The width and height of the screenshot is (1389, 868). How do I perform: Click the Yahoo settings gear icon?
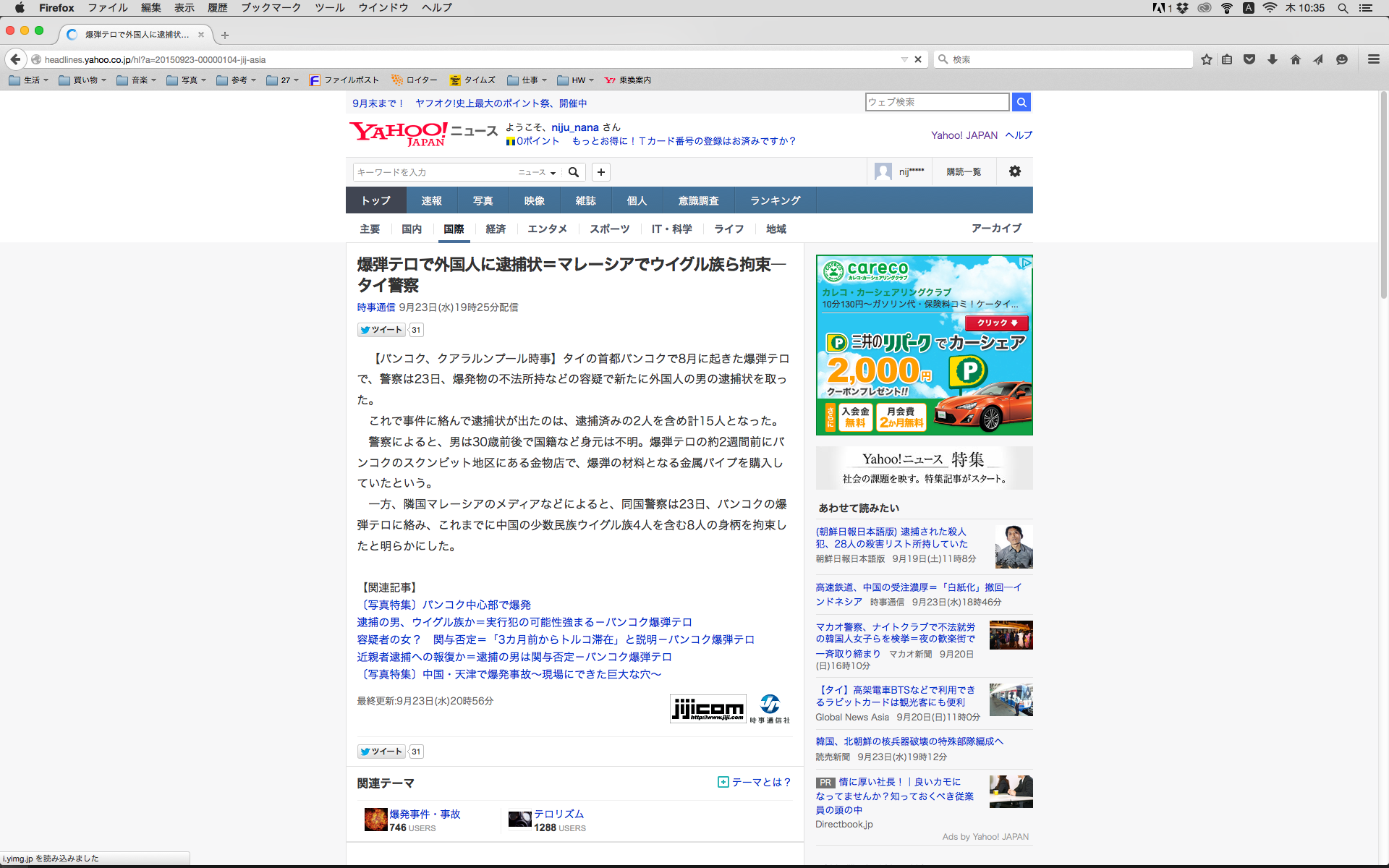point(1015,171)
